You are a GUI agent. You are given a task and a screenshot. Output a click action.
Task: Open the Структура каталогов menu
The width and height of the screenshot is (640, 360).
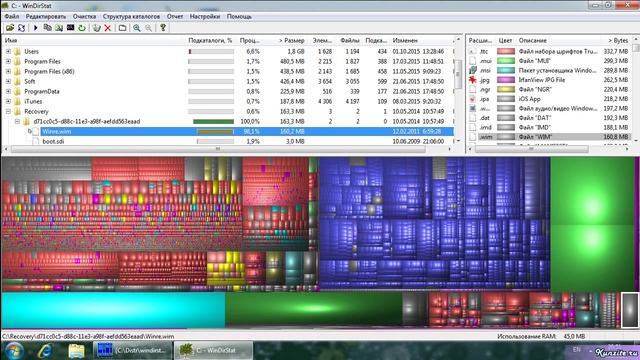tap(131, 16)
